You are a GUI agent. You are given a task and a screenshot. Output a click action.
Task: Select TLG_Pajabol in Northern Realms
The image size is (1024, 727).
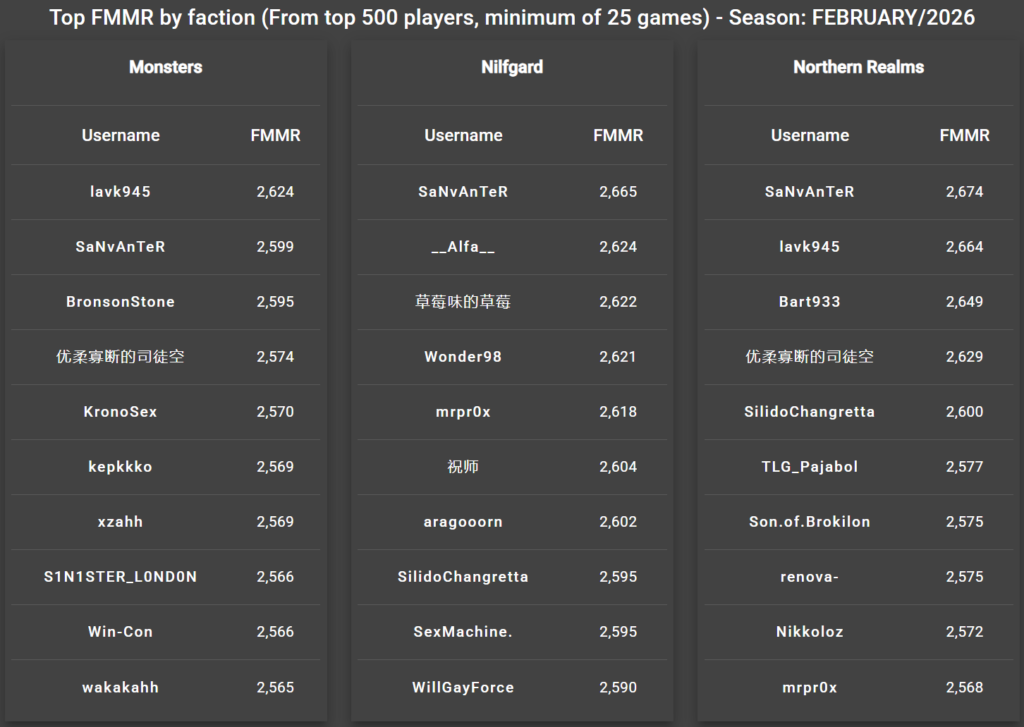(809, 466)
